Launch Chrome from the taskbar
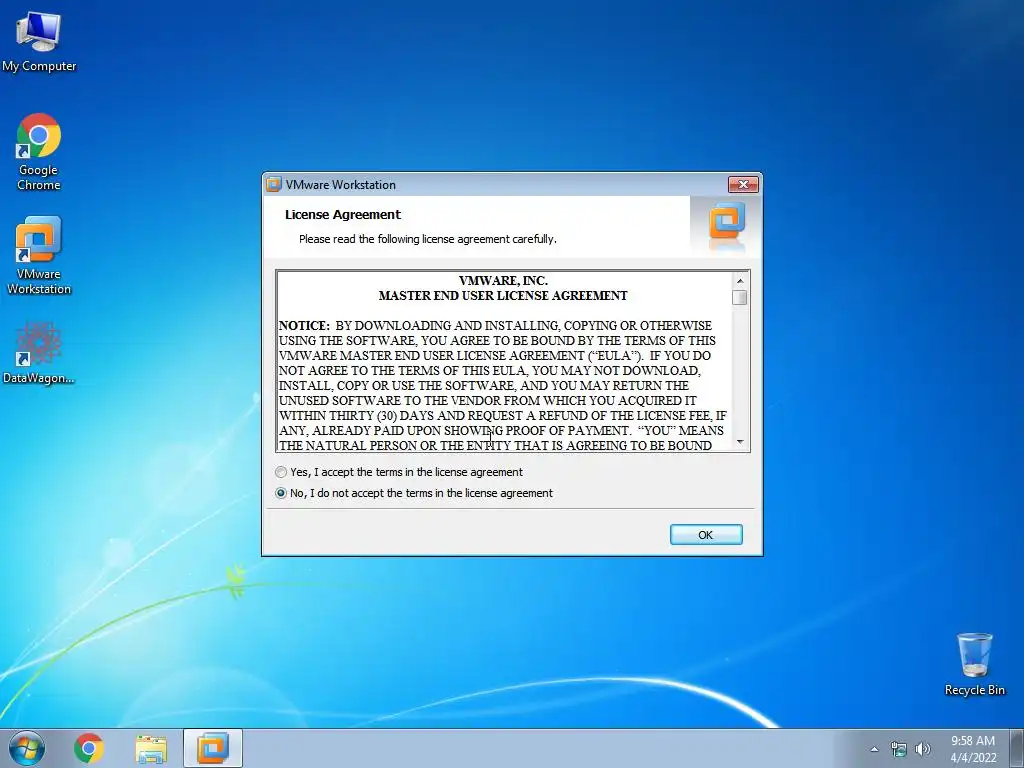The height and width of the screenshot is (768, 1024). coord(89,748)
